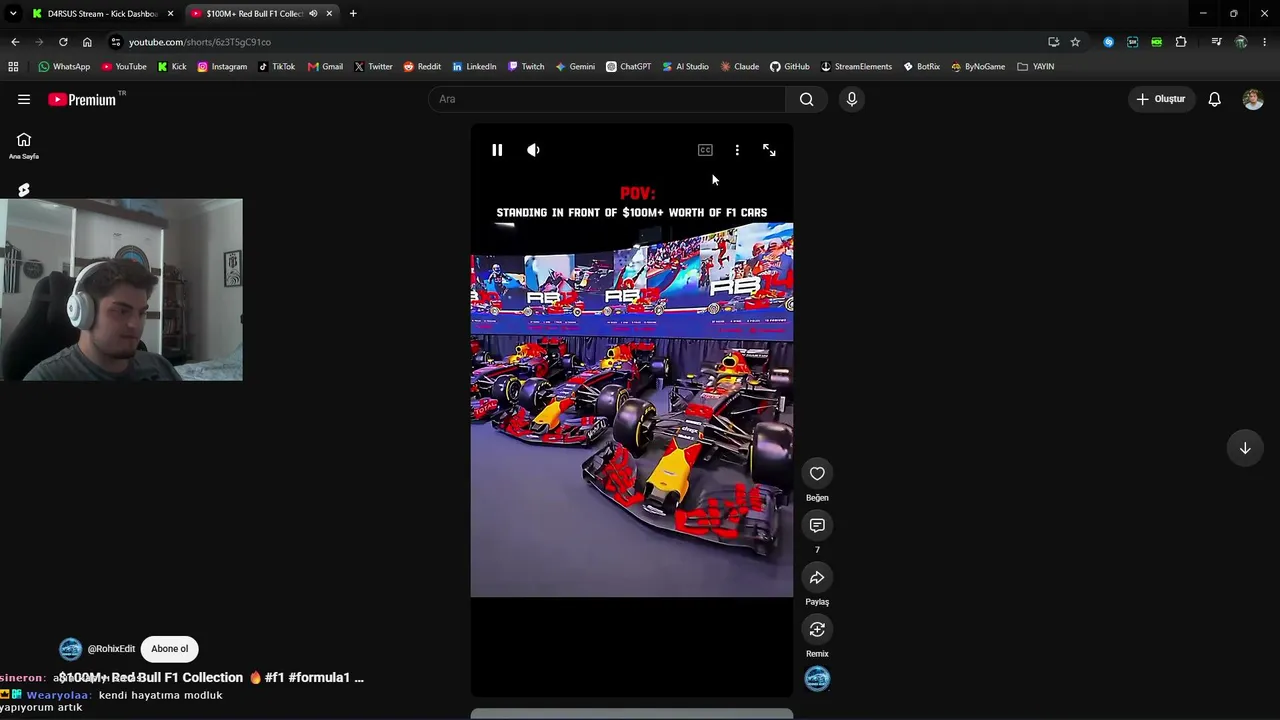Open the browser home page
The image size is (1280, 720).
[87, 42]
